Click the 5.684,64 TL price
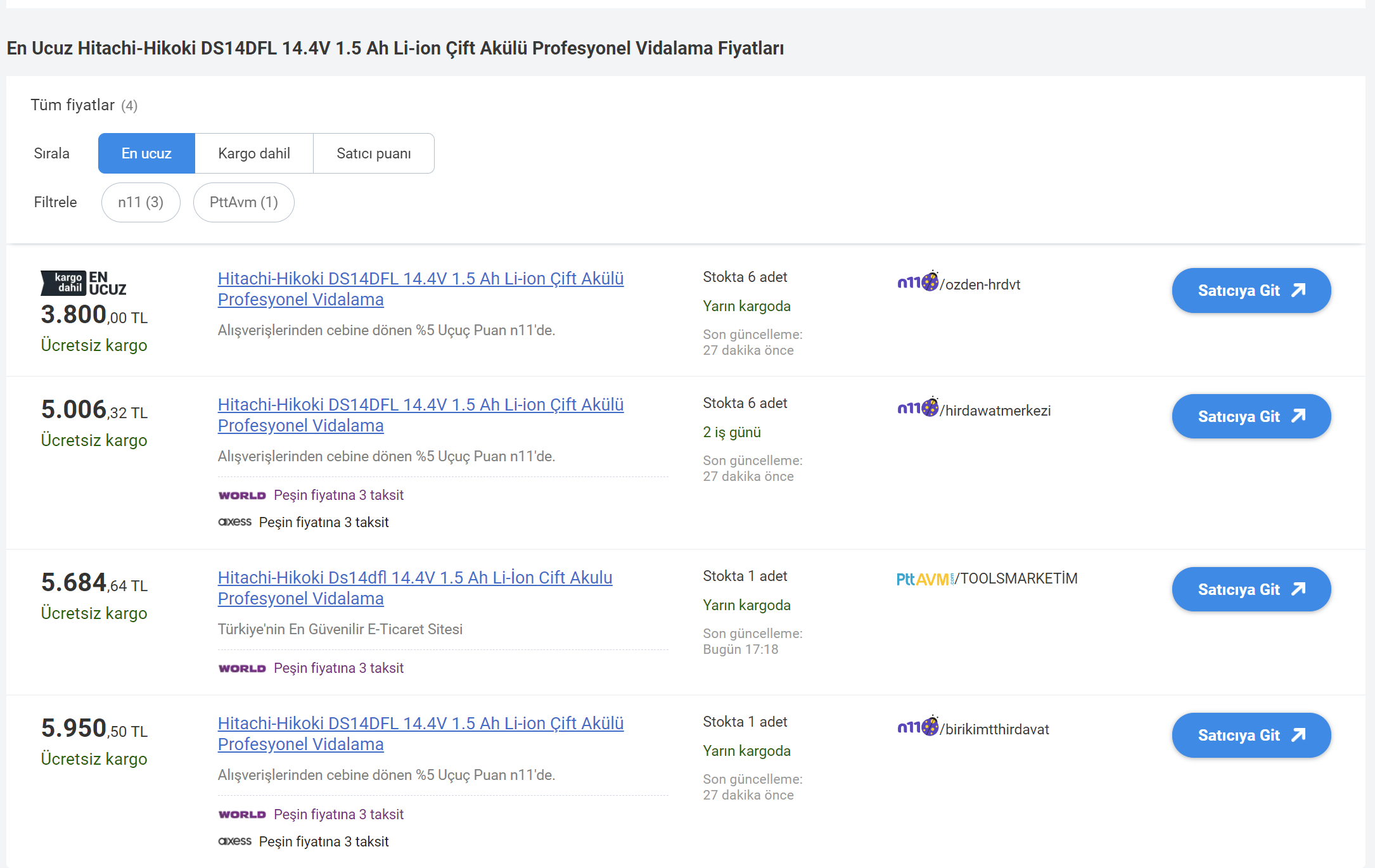Image resolution: width=1375 pixels, height=868 pixels. [x=94, y=583]
